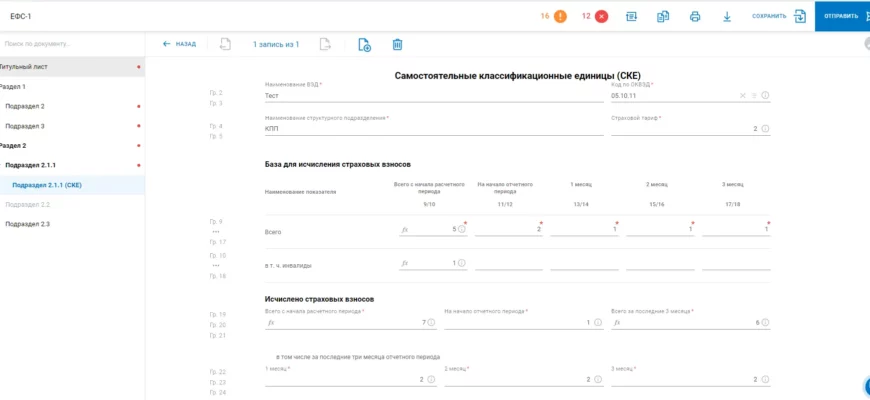Image resolution: width=870 pixels, height=400 pixels.
Task: Open Подраздел 3 in sidebar
Action: click(x=72, y=126)
